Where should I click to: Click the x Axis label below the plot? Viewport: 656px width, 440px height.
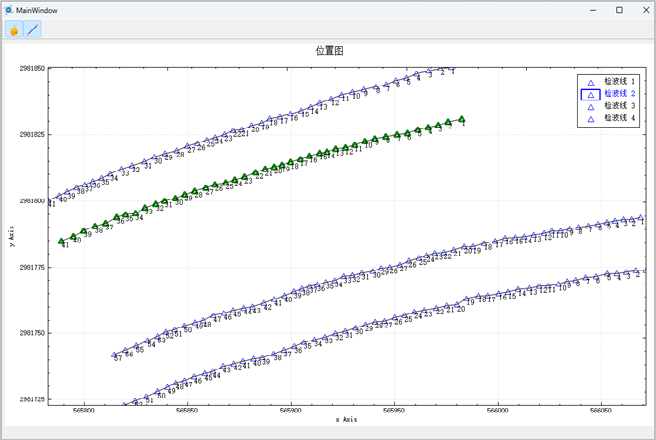pyautogui.click(x=346, y=420)
